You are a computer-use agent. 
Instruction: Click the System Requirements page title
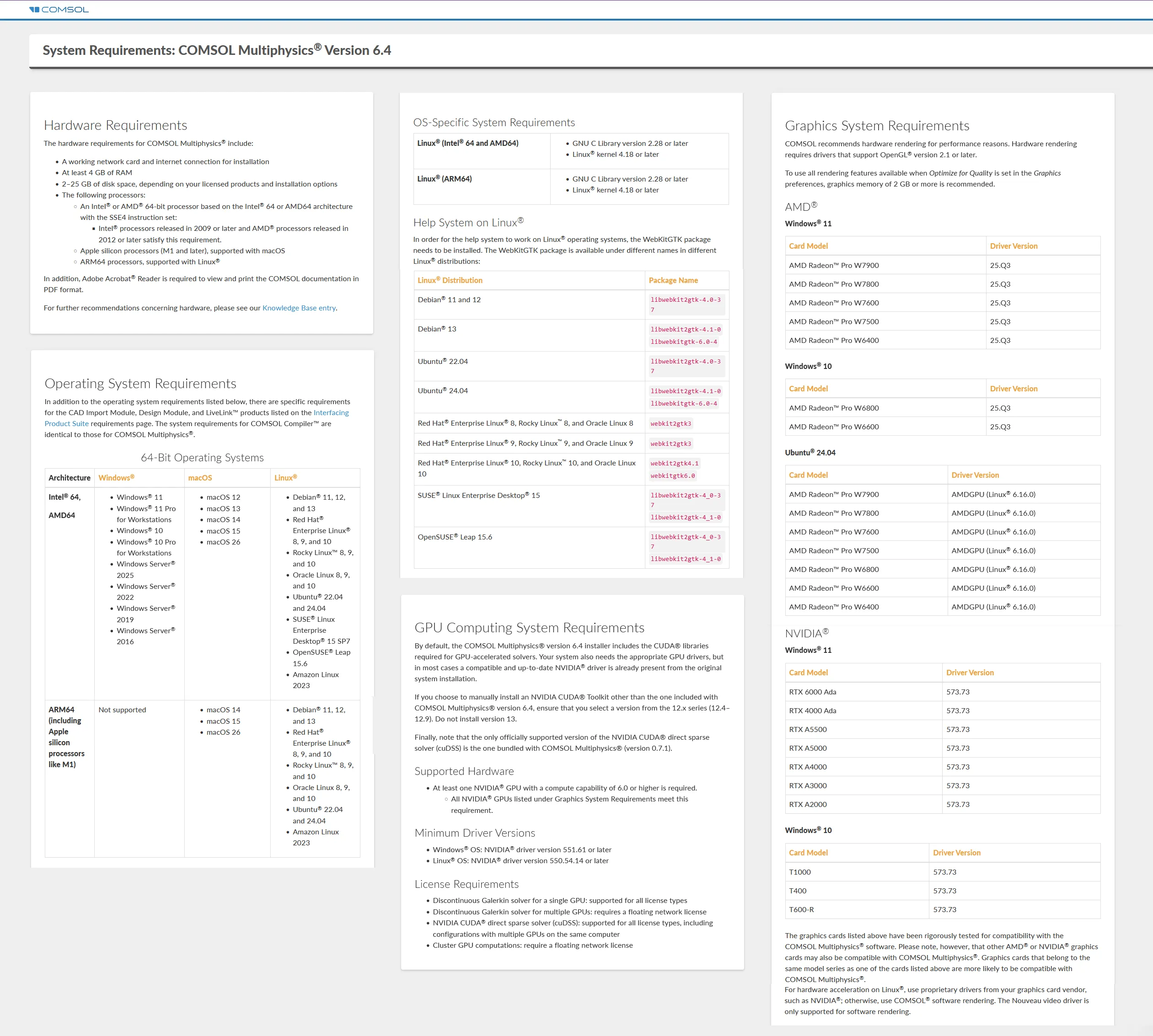pyautogui.click(x=216, y=50)
